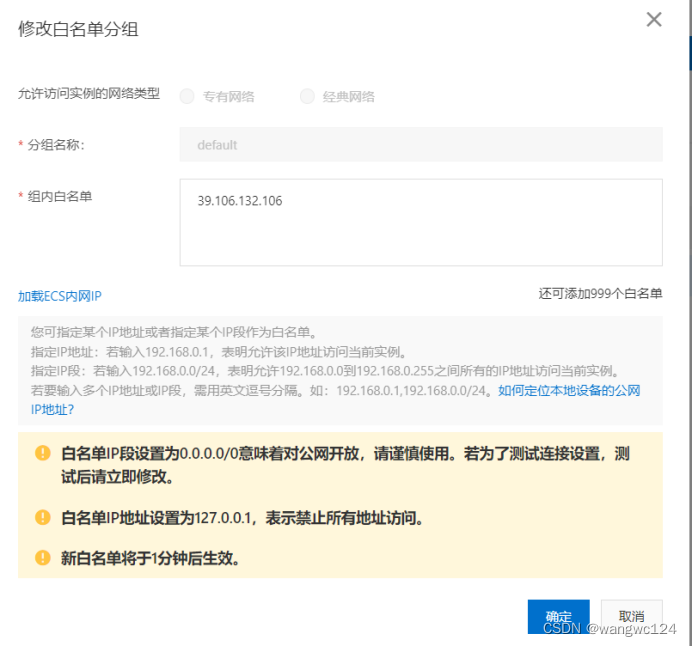Click the 分组名称 field showing default

click(x=421, y=144)
